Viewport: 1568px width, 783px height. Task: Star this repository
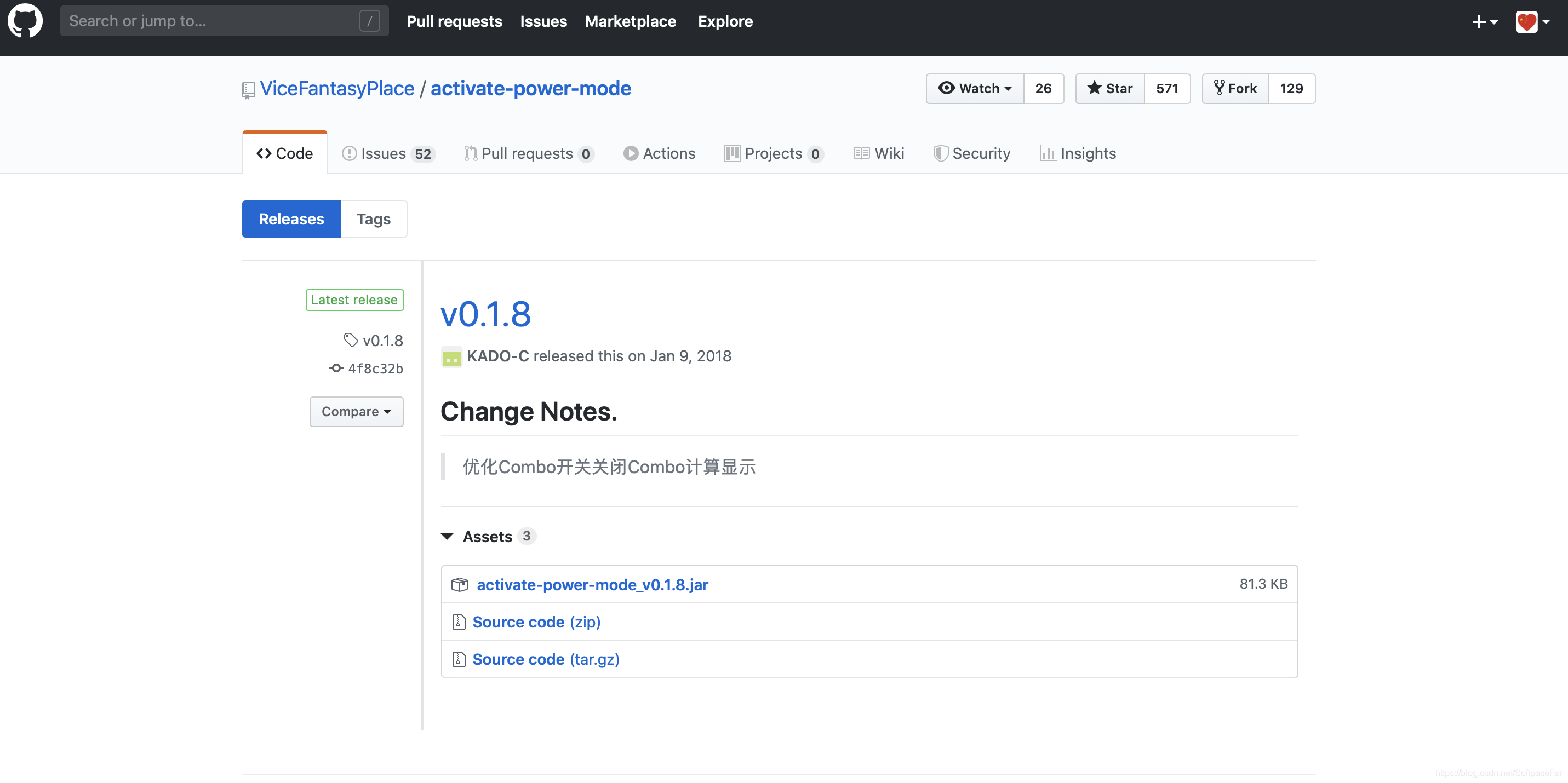(1109, 88)
